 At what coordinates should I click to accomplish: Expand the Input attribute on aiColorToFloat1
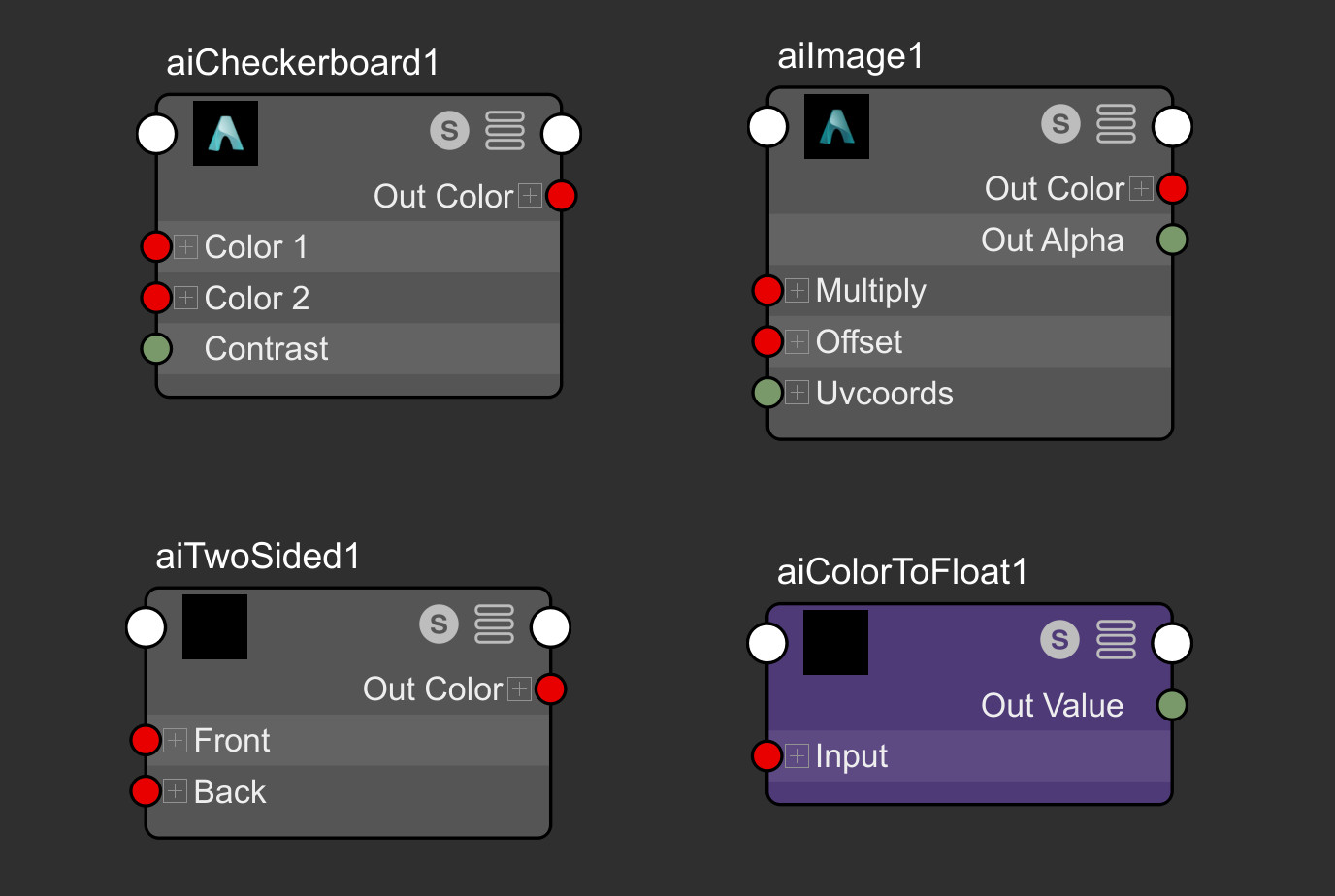click(797, 755)
